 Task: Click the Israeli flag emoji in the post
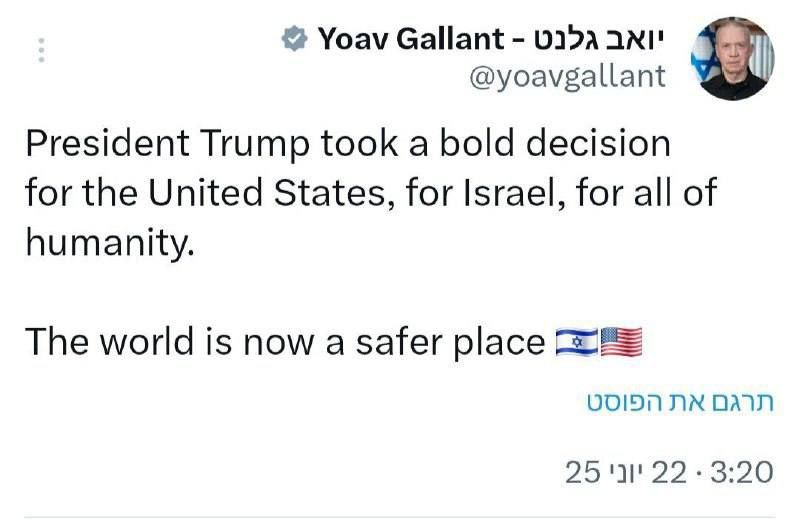(577, 342)
